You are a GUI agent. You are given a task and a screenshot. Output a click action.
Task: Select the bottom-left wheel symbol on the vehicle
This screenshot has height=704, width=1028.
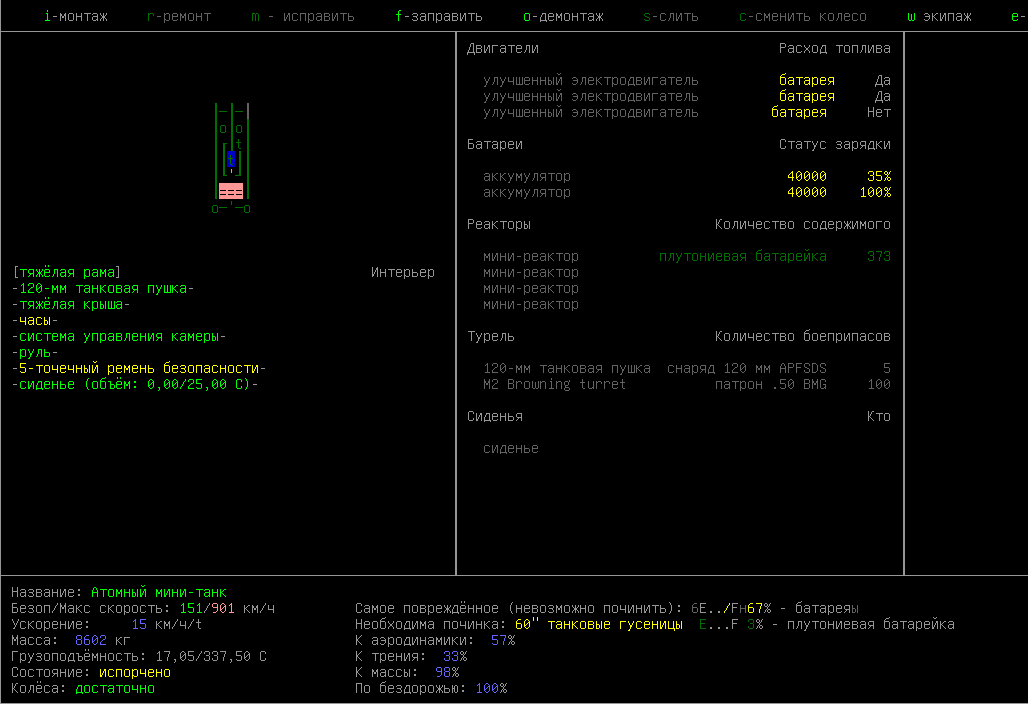click(215, 209)
